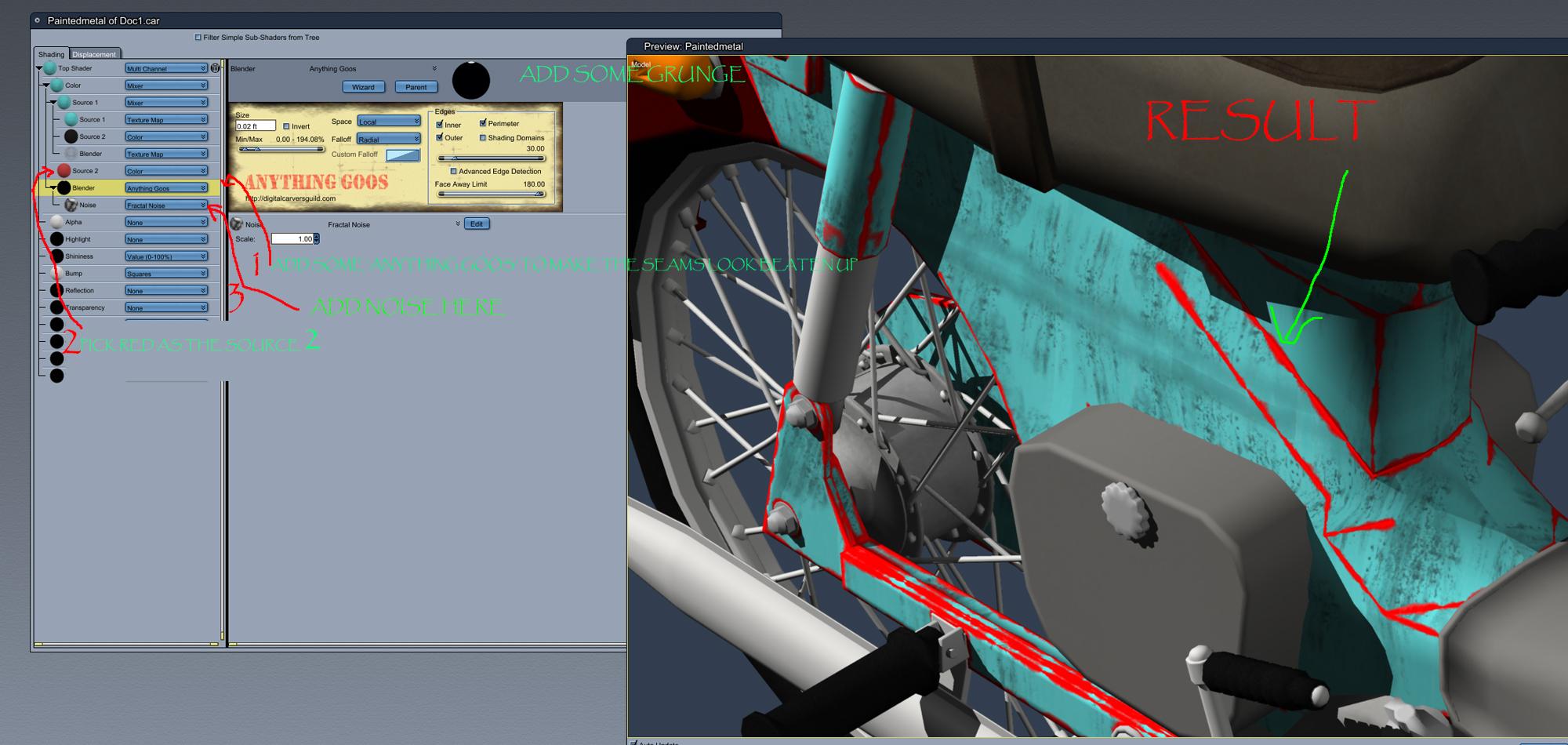Enable Advanced Edge Detection checkbox
Image resolution: width=1568 pixels, height=745 pixels.
coord(453,171)
